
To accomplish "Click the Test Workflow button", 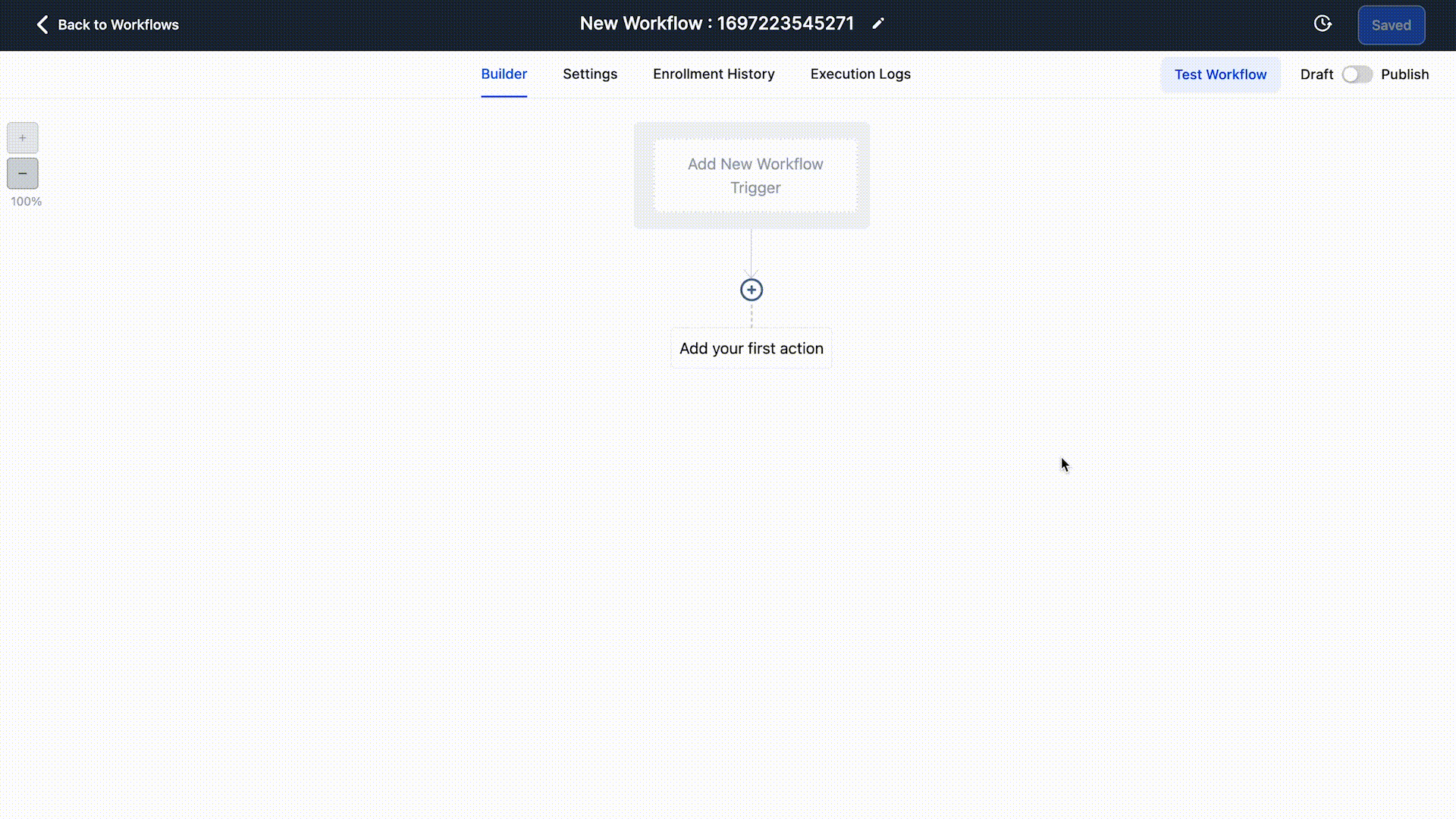I will [1220, 74].
